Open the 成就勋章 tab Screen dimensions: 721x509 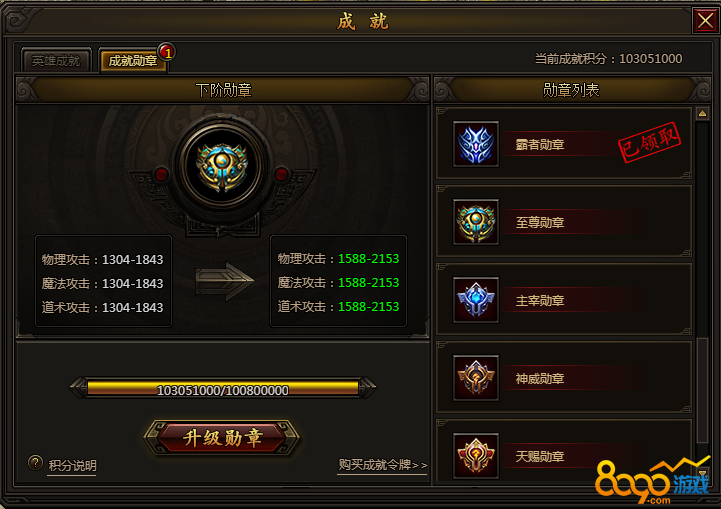133,60
